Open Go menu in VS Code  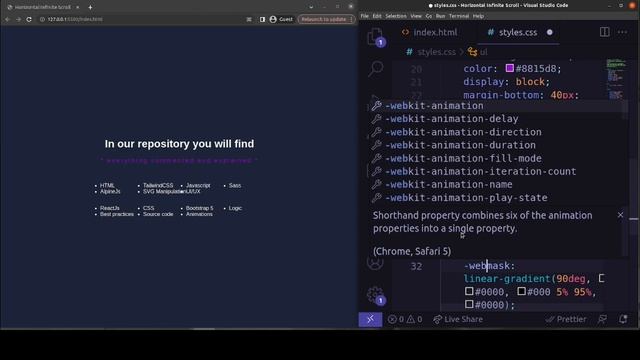pyautogui.click(x=429, y=16)
